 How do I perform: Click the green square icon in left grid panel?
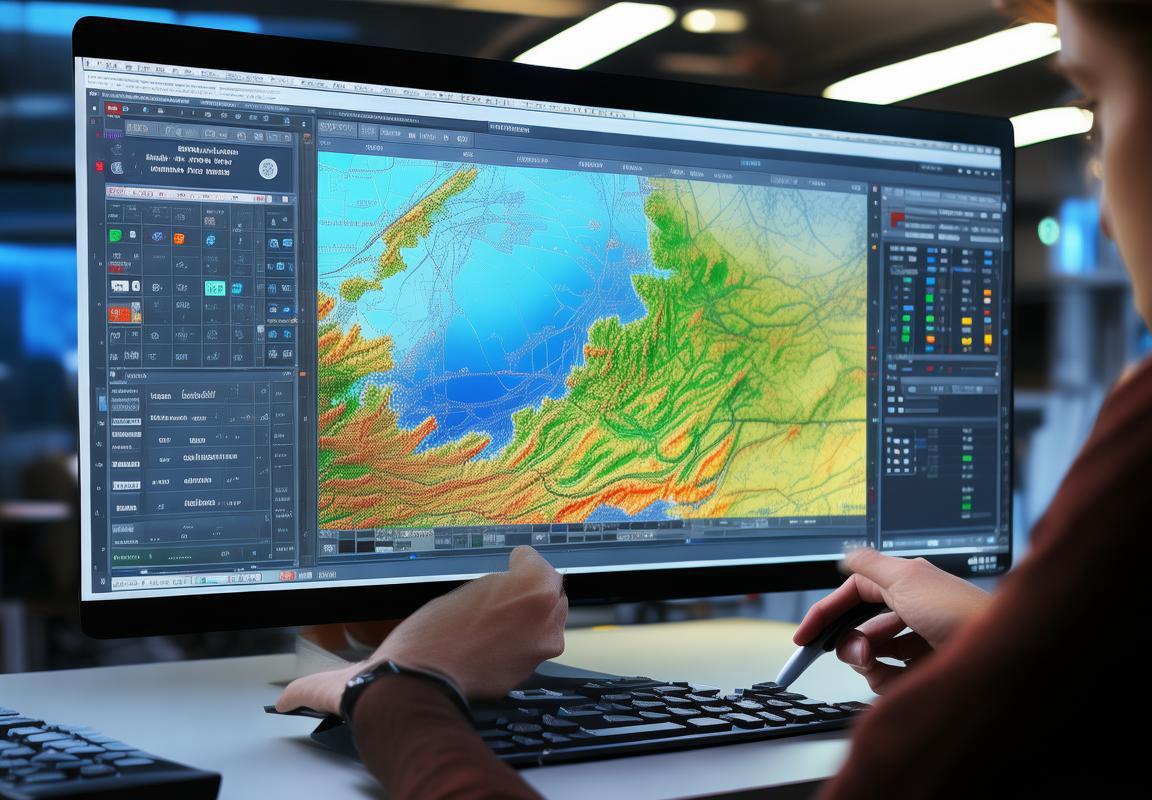115,235
